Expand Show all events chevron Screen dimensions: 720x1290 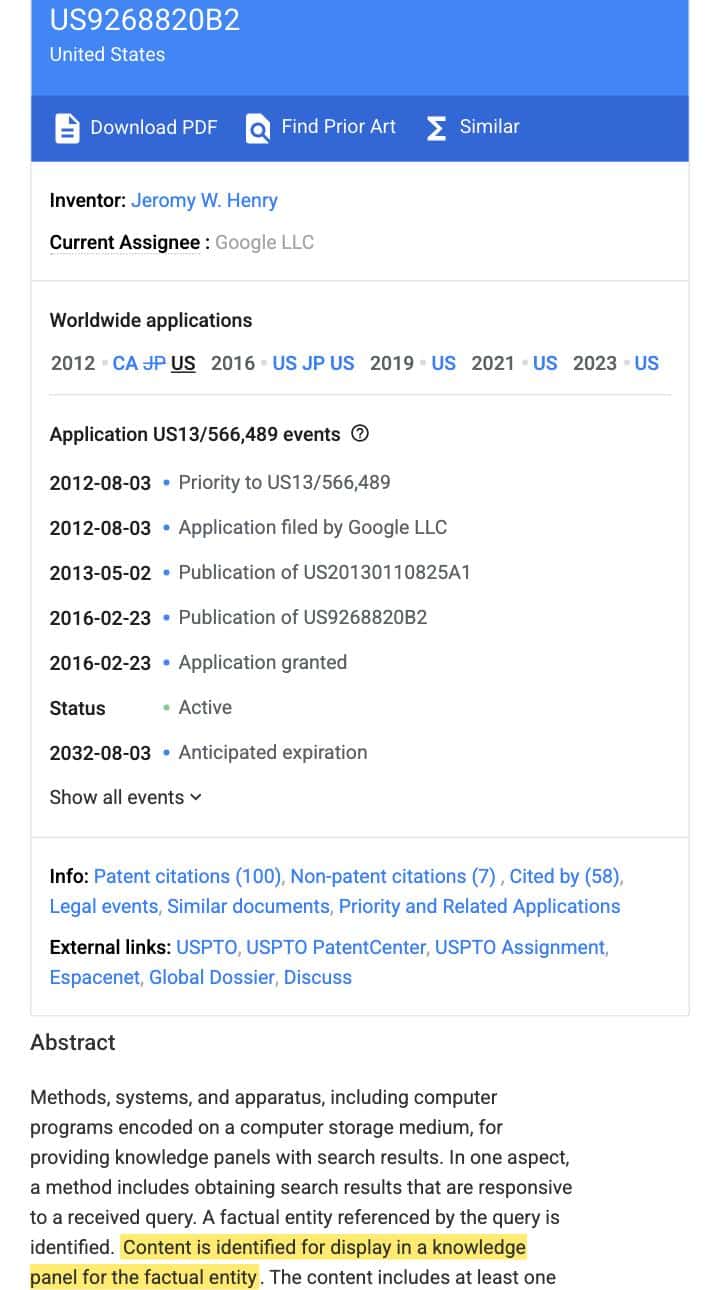196,797
